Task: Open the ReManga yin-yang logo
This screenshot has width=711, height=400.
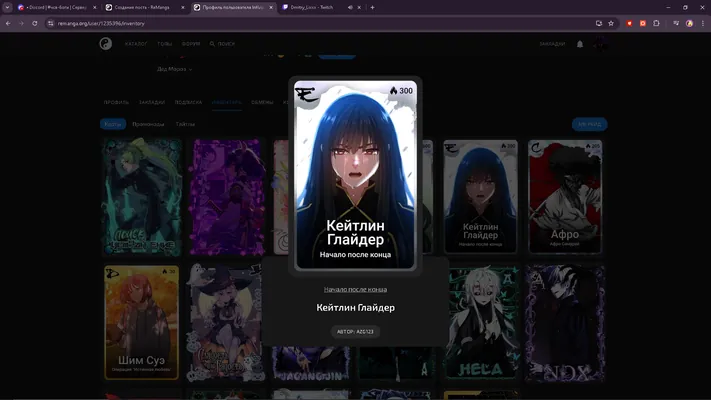Action: pyautogui.click(x=106, y=44)
